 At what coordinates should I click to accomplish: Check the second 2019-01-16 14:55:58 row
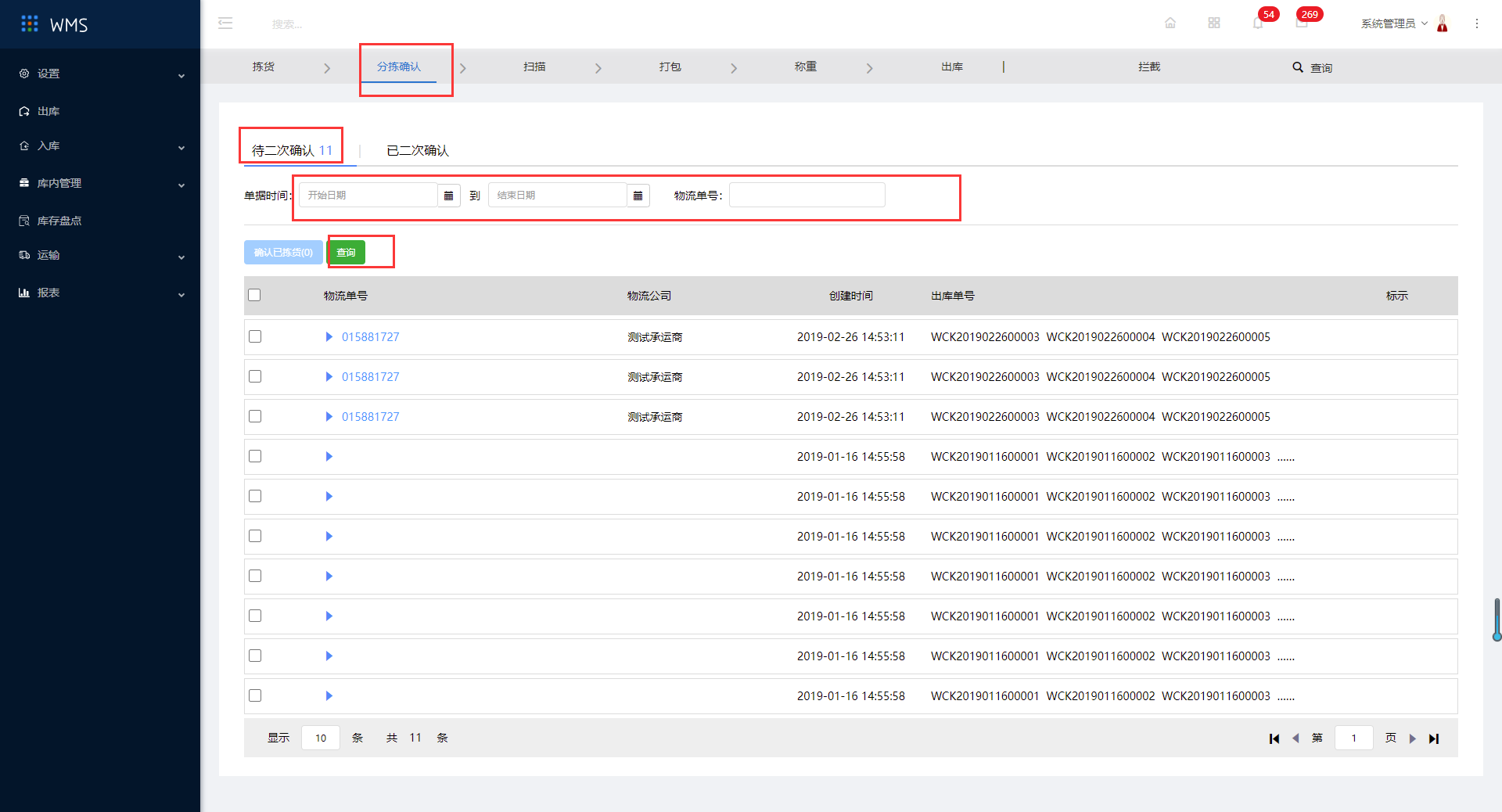pyautogui.click(x=255, y=496)
